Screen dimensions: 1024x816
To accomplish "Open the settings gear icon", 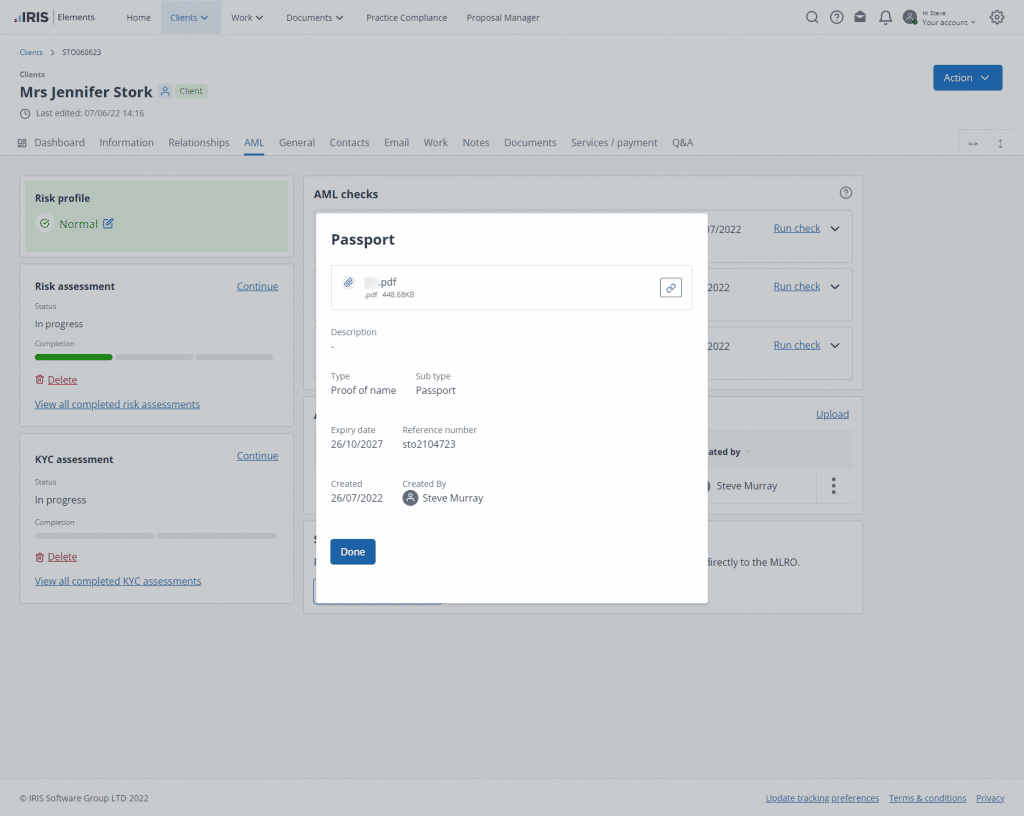I will pos(996,17).
